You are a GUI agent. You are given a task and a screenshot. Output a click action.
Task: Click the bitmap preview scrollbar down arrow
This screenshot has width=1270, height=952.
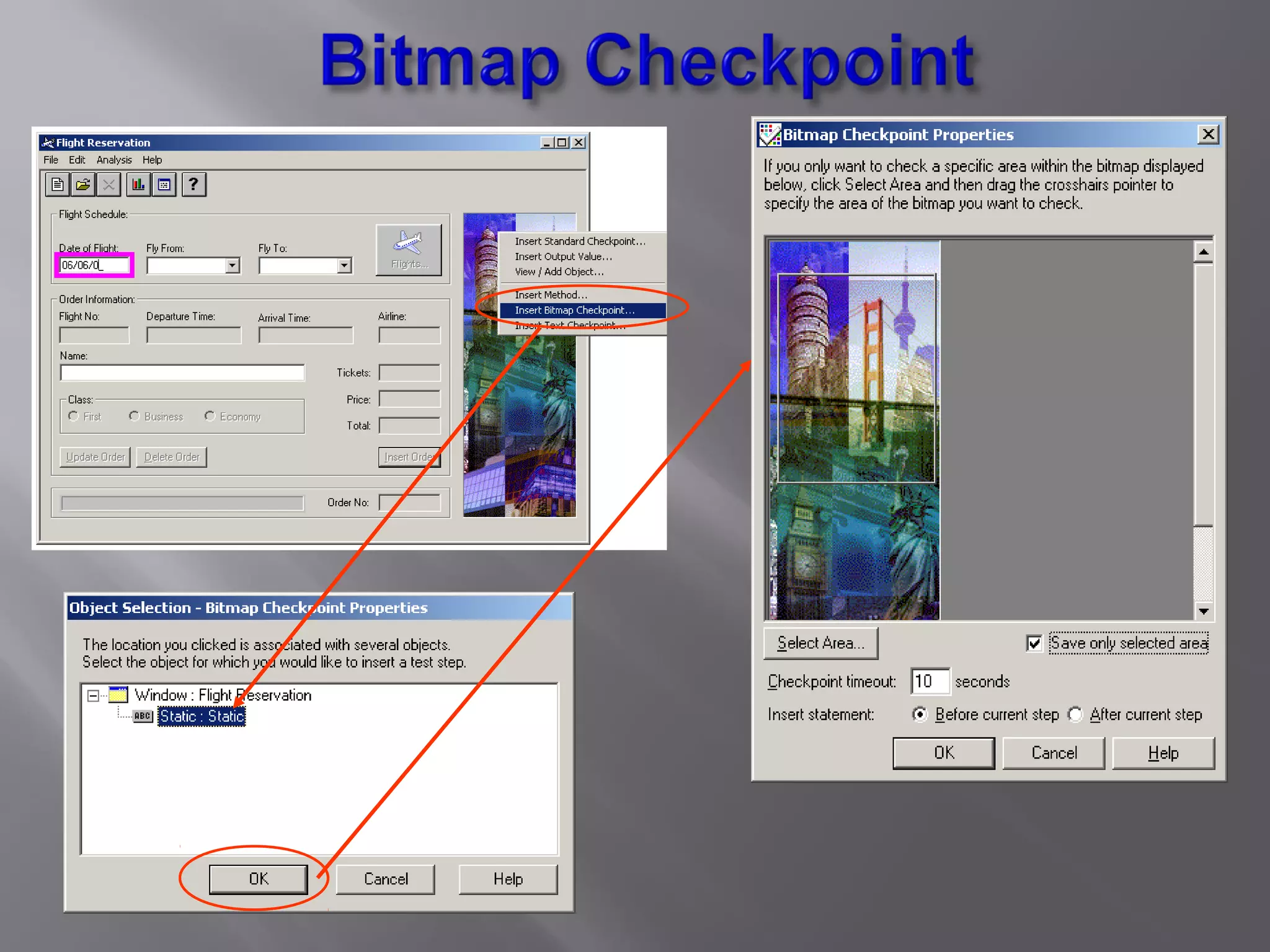(1204, 611)
